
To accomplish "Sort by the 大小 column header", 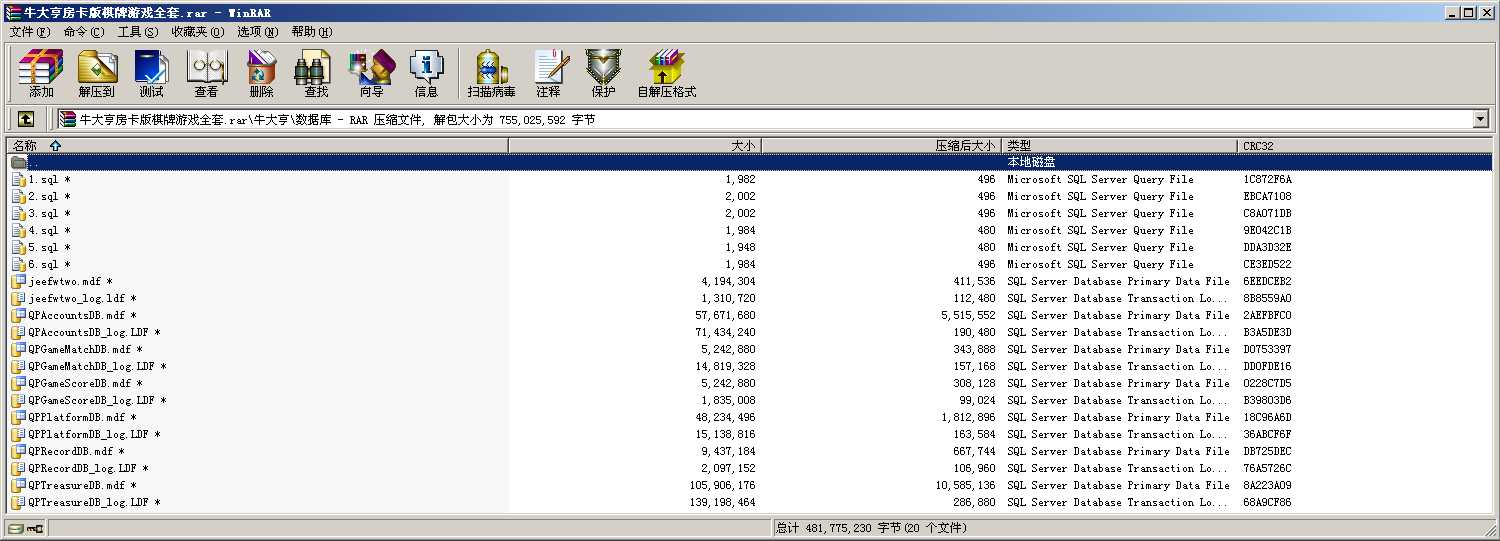I will tap(635, 146).
